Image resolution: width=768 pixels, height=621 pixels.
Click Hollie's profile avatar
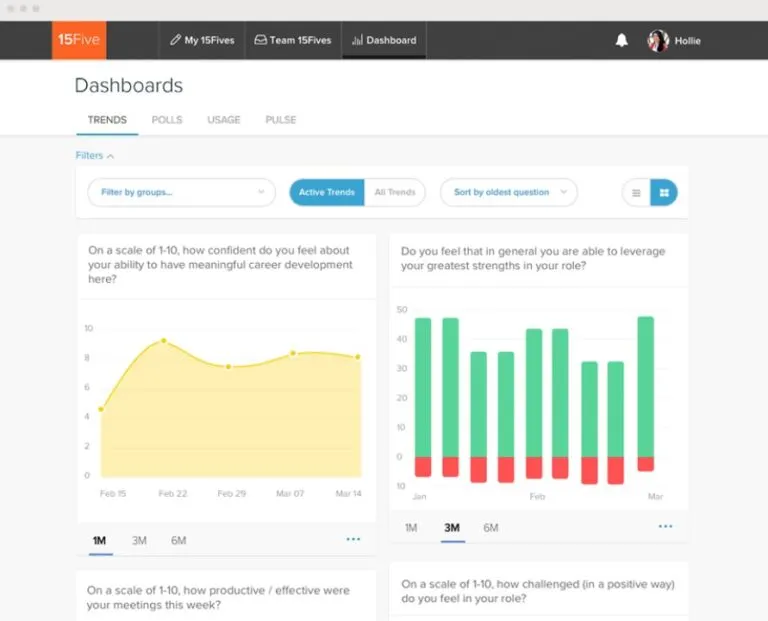657,41
